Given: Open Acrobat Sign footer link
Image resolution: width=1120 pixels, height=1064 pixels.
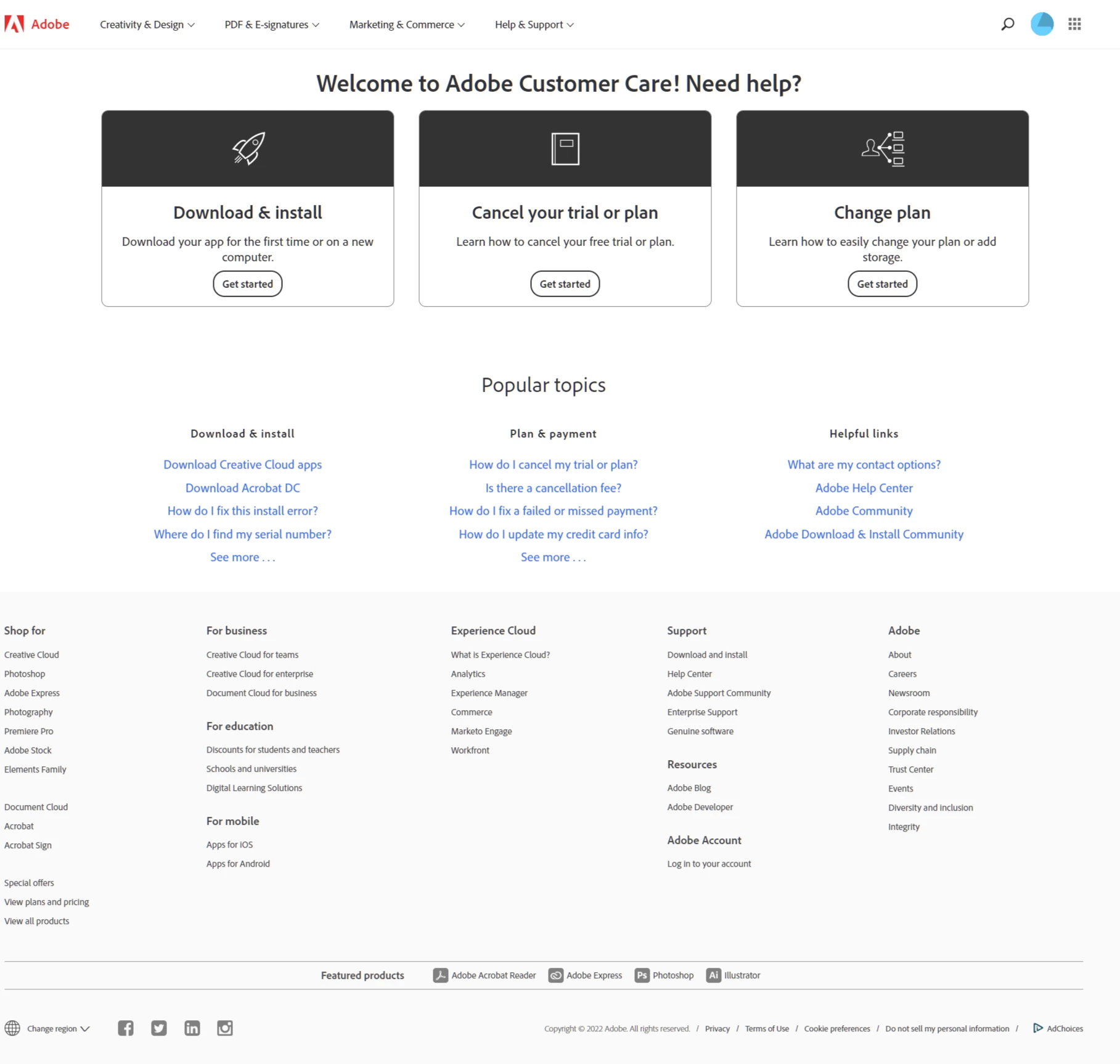Looking at the screenshot, I should [x=28, y=845].
